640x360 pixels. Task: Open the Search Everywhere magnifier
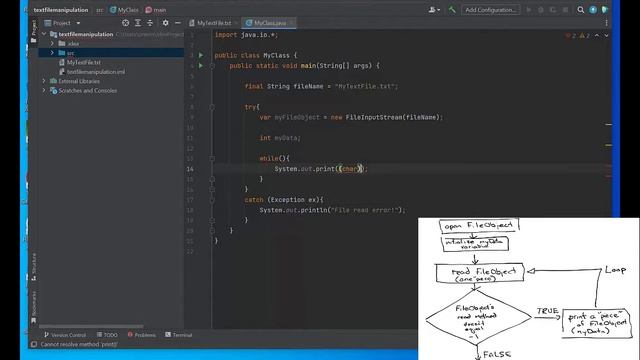click(x=580, y=10)
